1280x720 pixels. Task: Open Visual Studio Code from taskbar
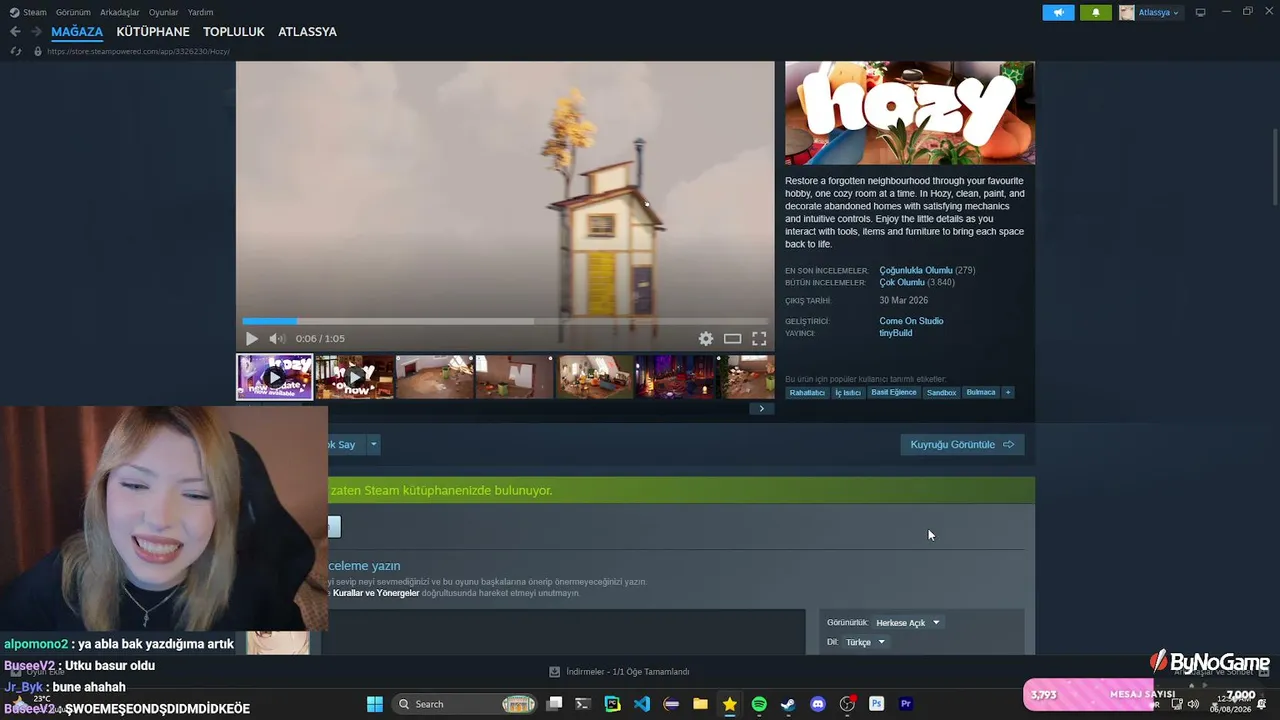pos(642,704)
